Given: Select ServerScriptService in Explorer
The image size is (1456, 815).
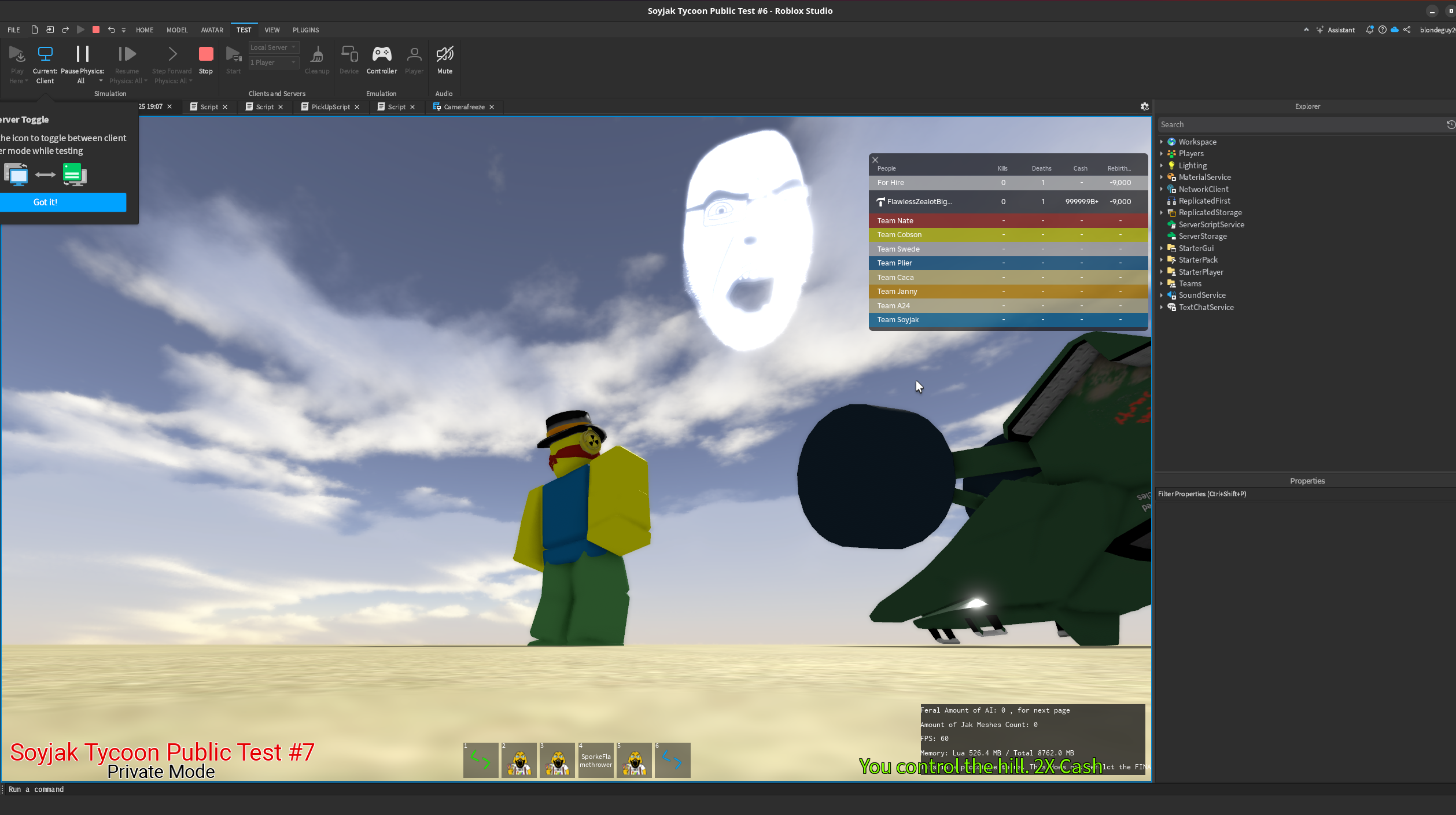Looking at the screenshot, I should pos(1211,224).
